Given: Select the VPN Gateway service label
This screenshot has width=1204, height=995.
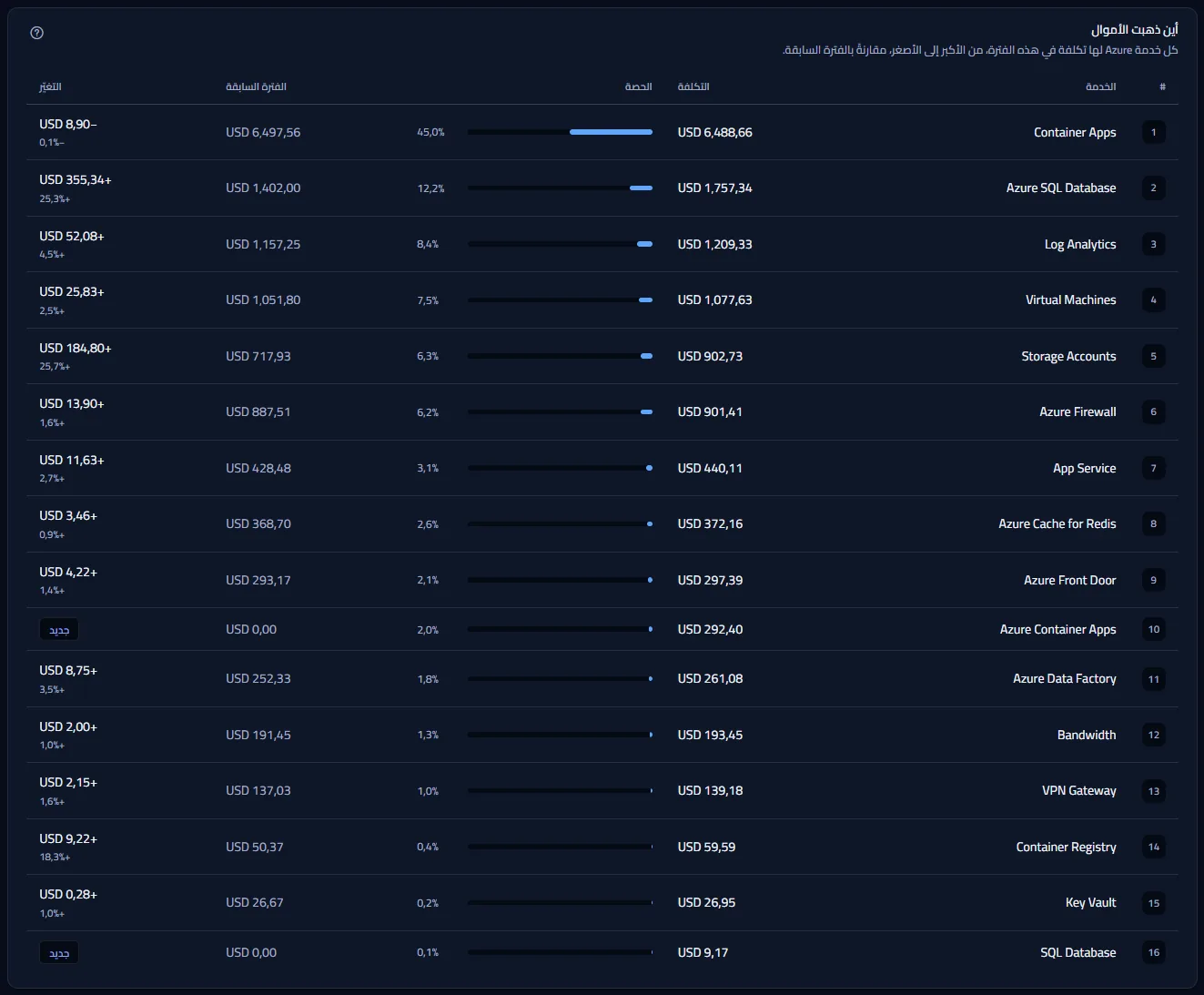Looking at the screenshot, I should point(1078,790).
